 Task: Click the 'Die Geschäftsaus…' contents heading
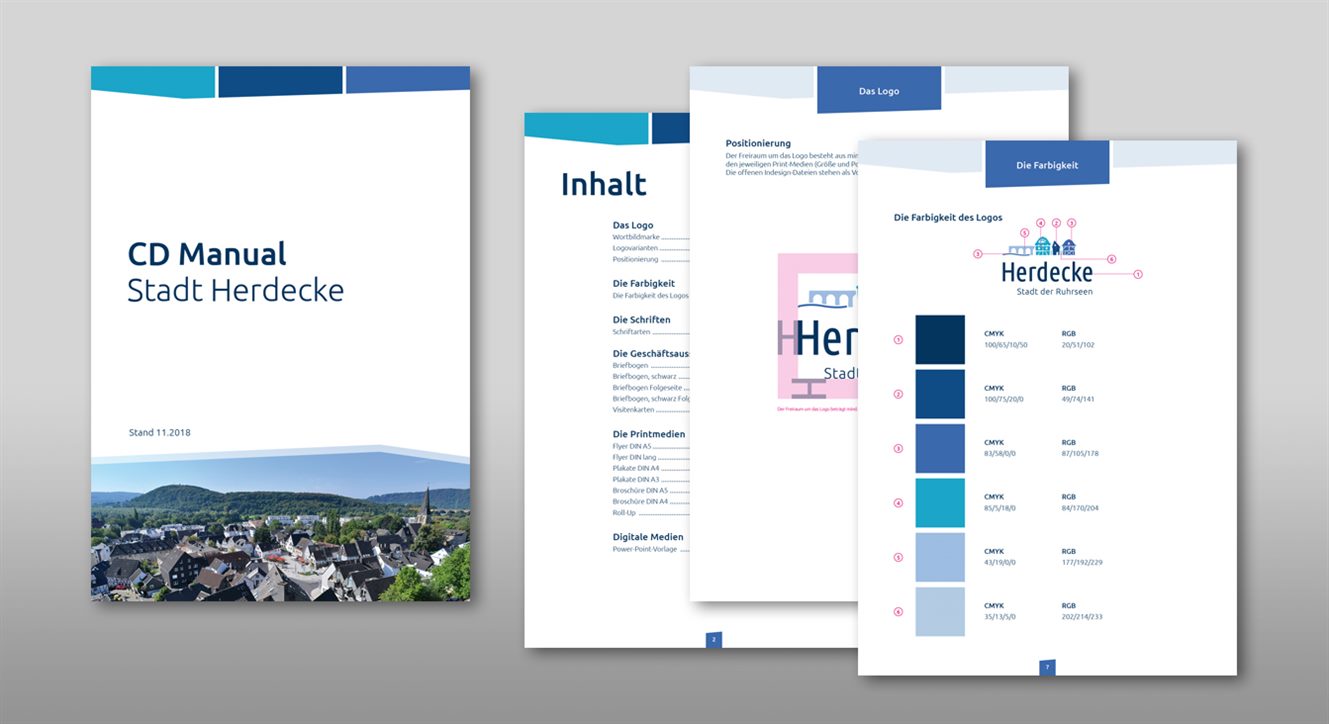tap(651, 354)
